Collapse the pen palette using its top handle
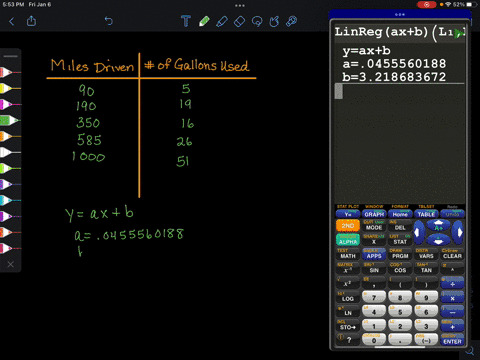 pyautogui.click(x=11, y=56)
